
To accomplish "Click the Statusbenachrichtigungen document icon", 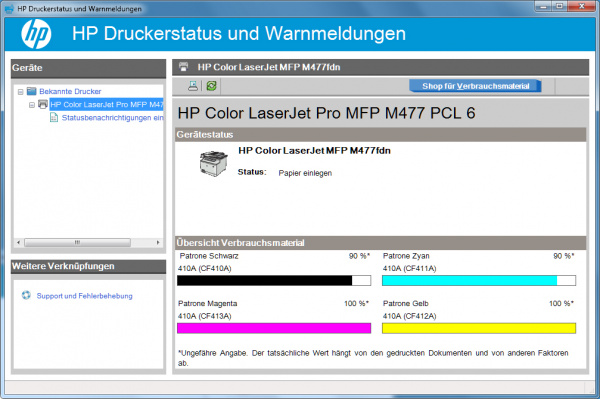I will (x=54, y=117).
